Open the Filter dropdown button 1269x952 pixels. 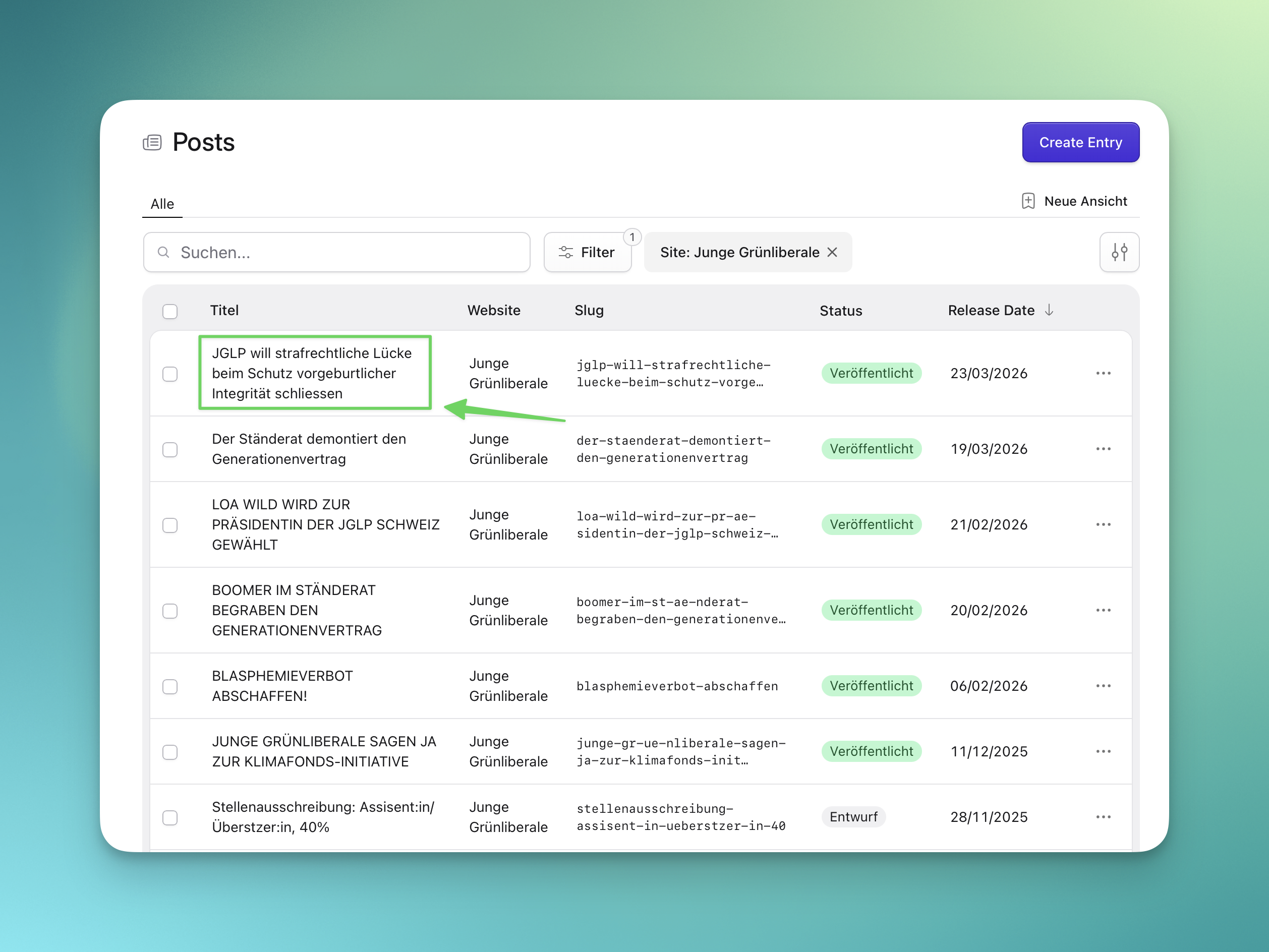588,252
